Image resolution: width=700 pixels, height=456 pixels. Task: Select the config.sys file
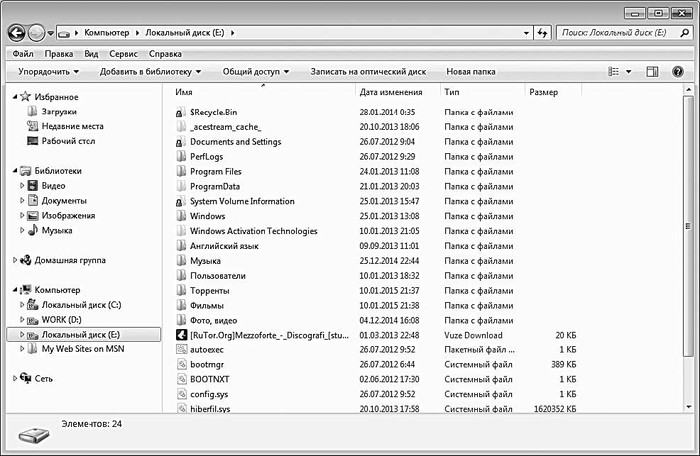click(x=209, y=394)
